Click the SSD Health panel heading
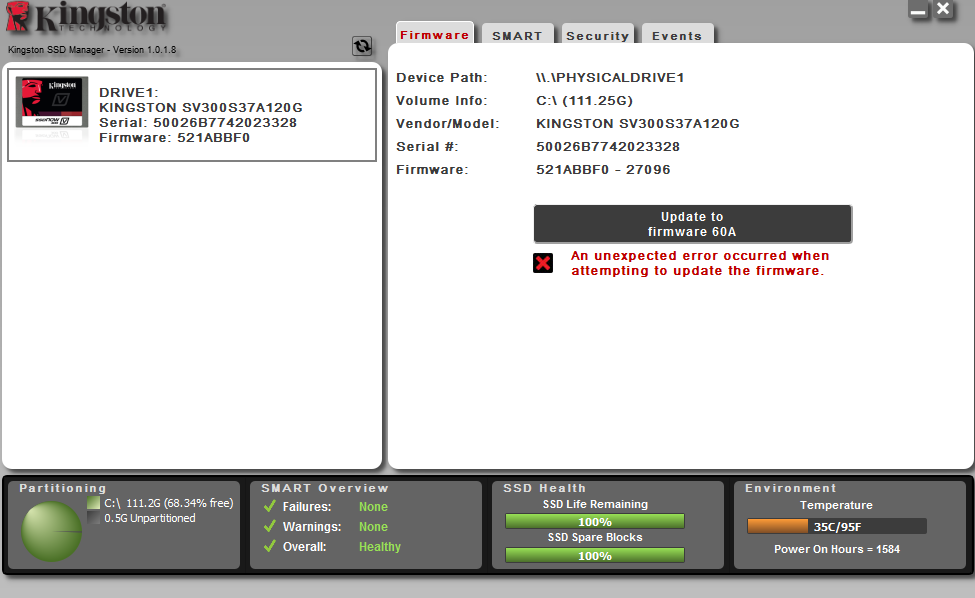The height and width of the screenshot is (598, 975). 545,488
